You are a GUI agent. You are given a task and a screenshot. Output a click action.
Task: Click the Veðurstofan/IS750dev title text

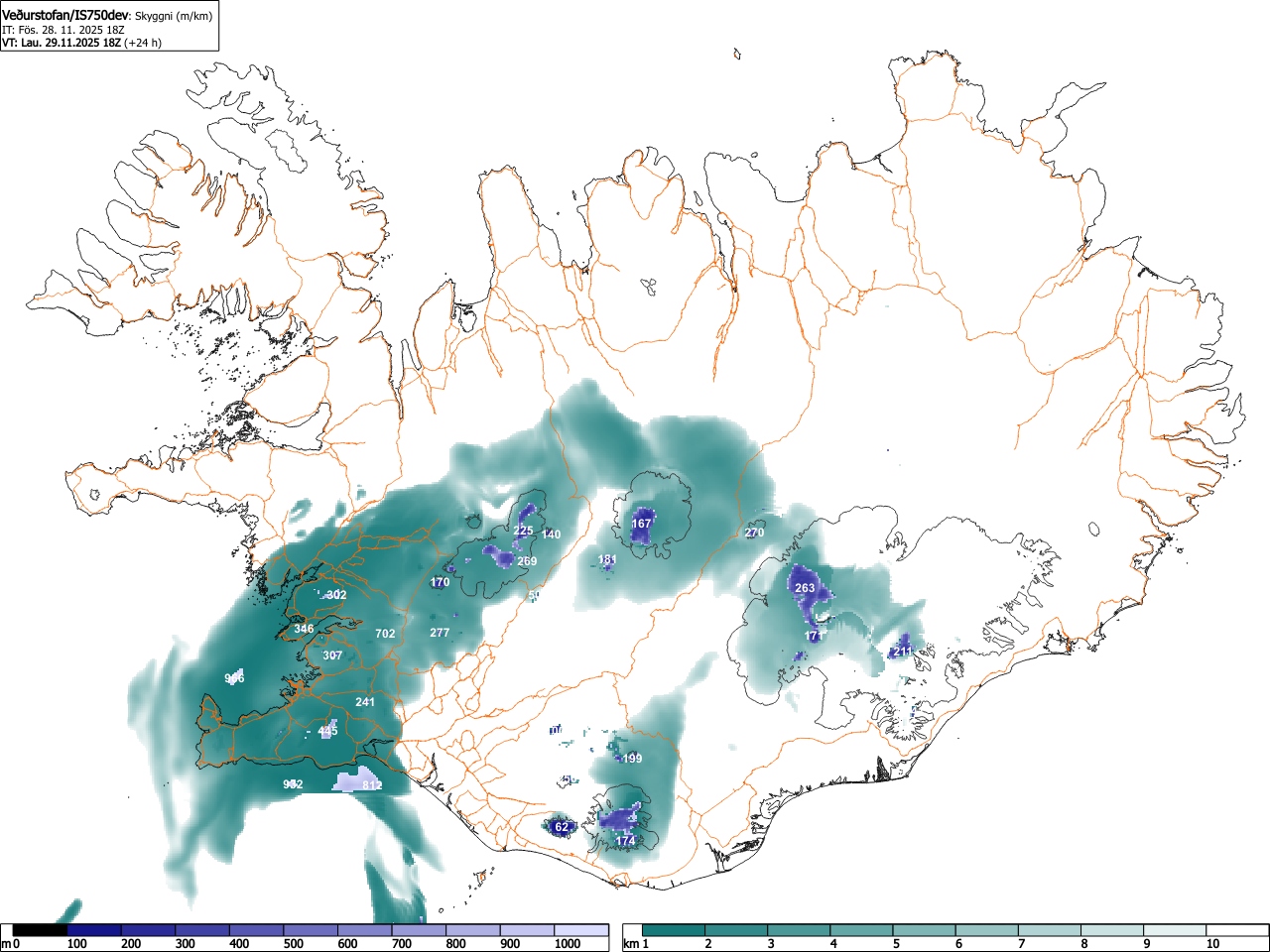pyautogui.click(x=66, y=15)
